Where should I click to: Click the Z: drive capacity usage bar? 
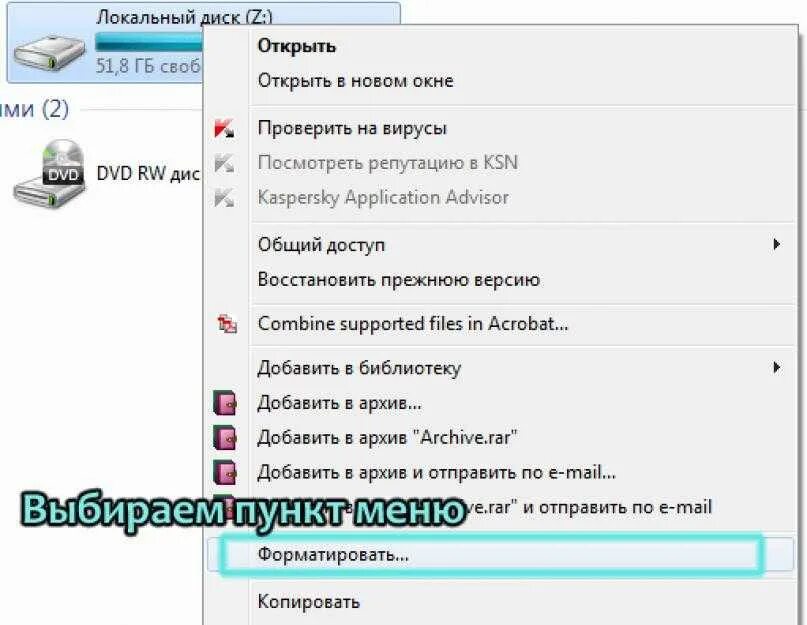coord(149,42)
